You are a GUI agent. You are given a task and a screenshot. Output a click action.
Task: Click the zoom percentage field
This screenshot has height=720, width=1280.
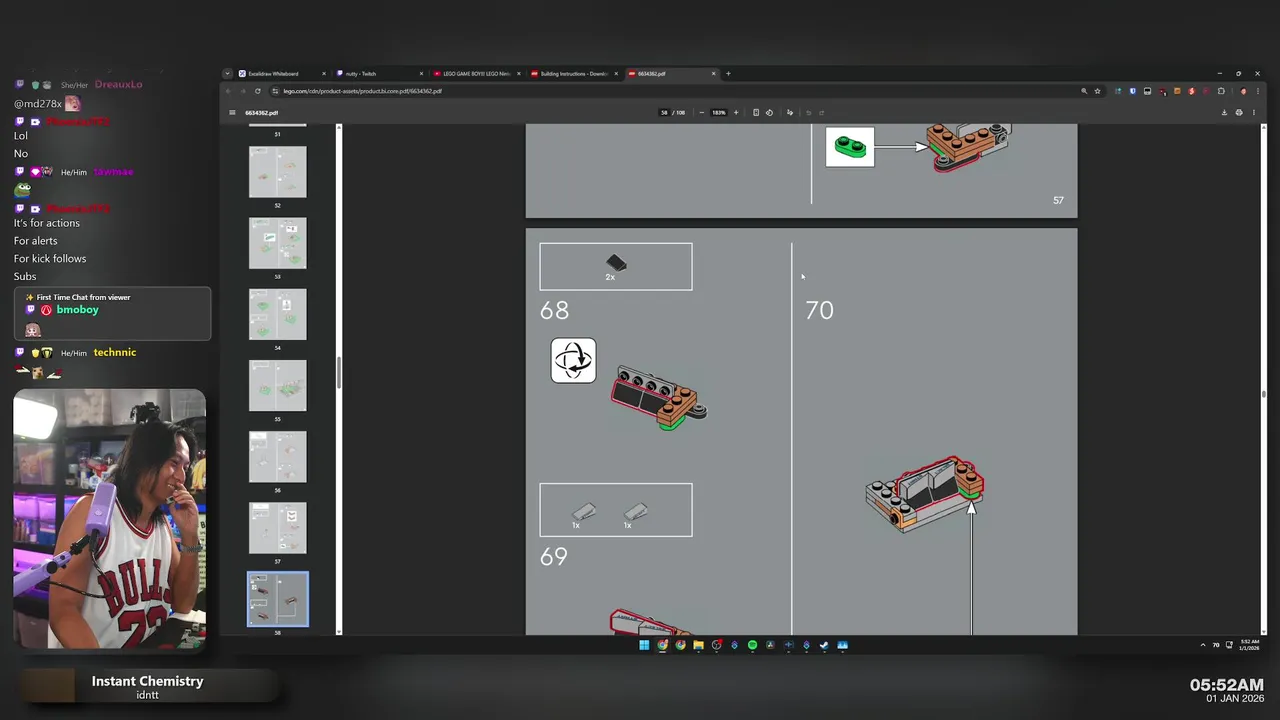tap(718, 113)
